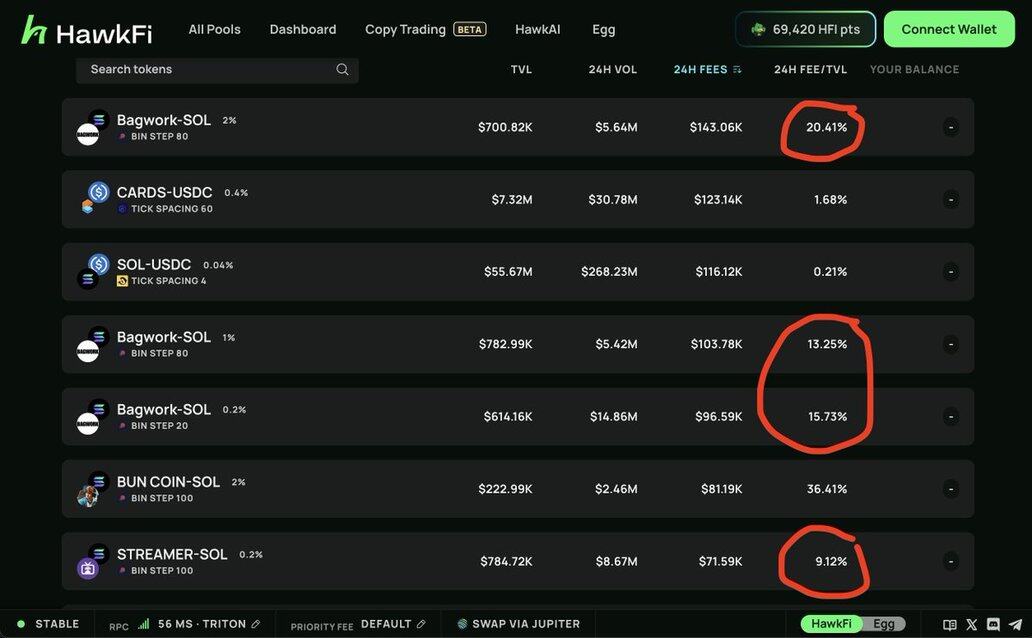Open the X (Twitter) icon in footer
Viewport: 1032px width, 638px height.
[971, 624]
